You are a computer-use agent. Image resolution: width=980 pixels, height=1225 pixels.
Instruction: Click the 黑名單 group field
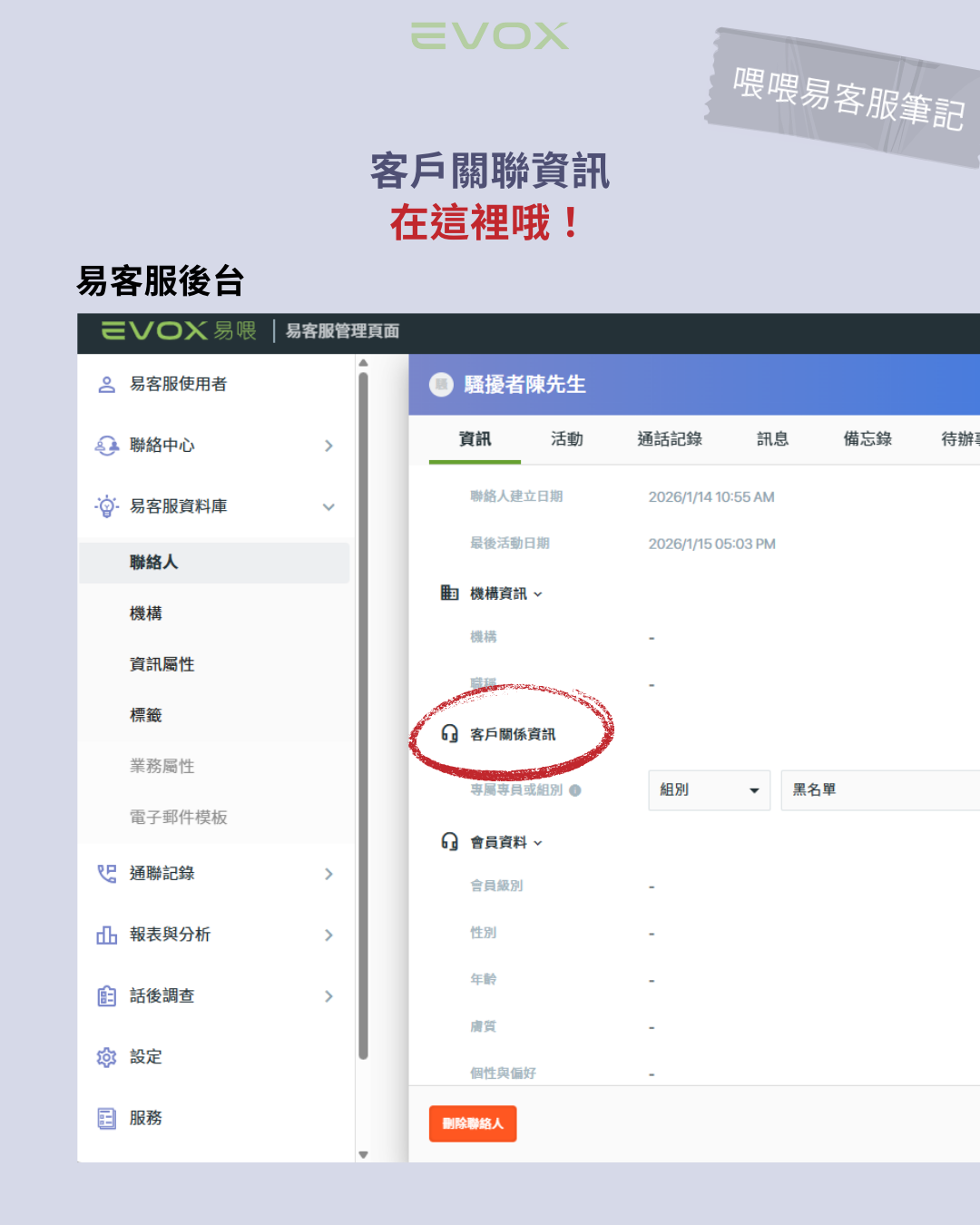pyautogui.click(x=880, y=790)
